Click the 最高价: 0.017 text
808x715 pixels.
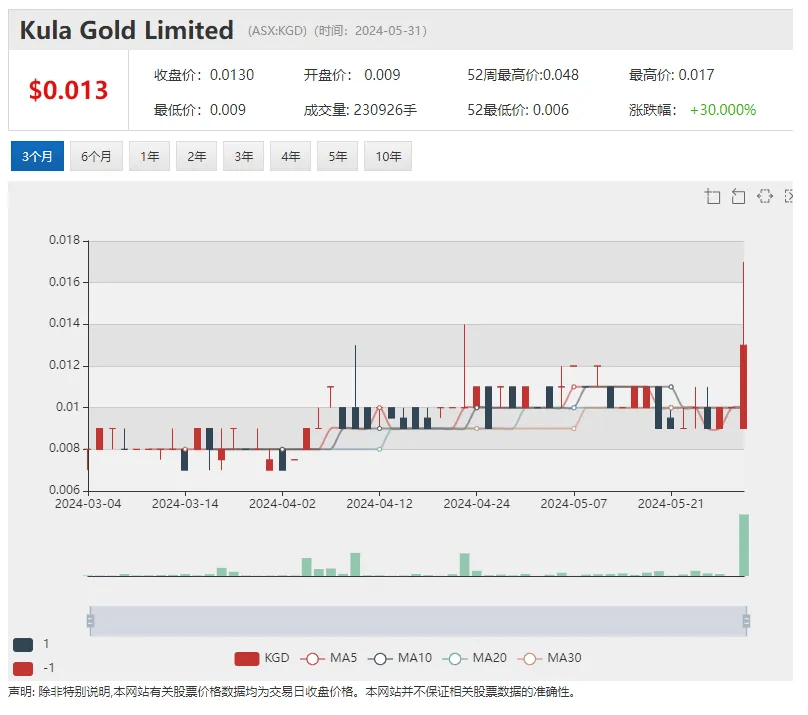671,75
